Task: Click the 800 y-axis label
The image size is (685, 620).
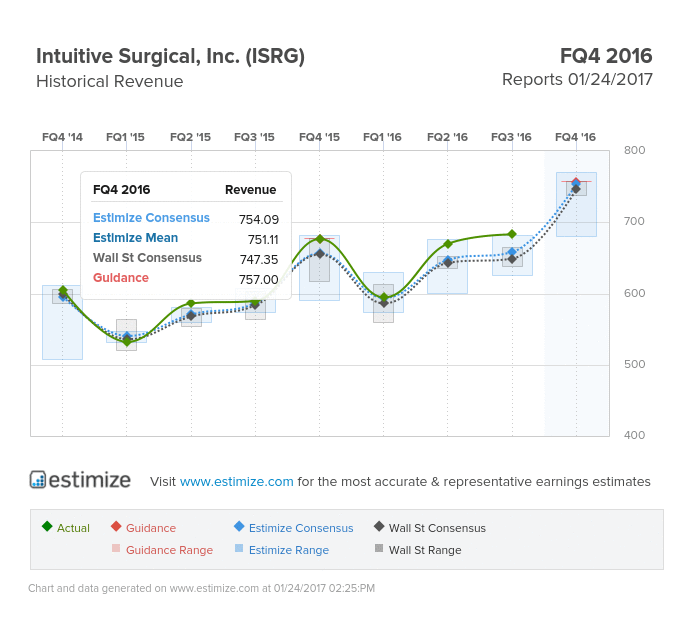Action: point(634,150)
